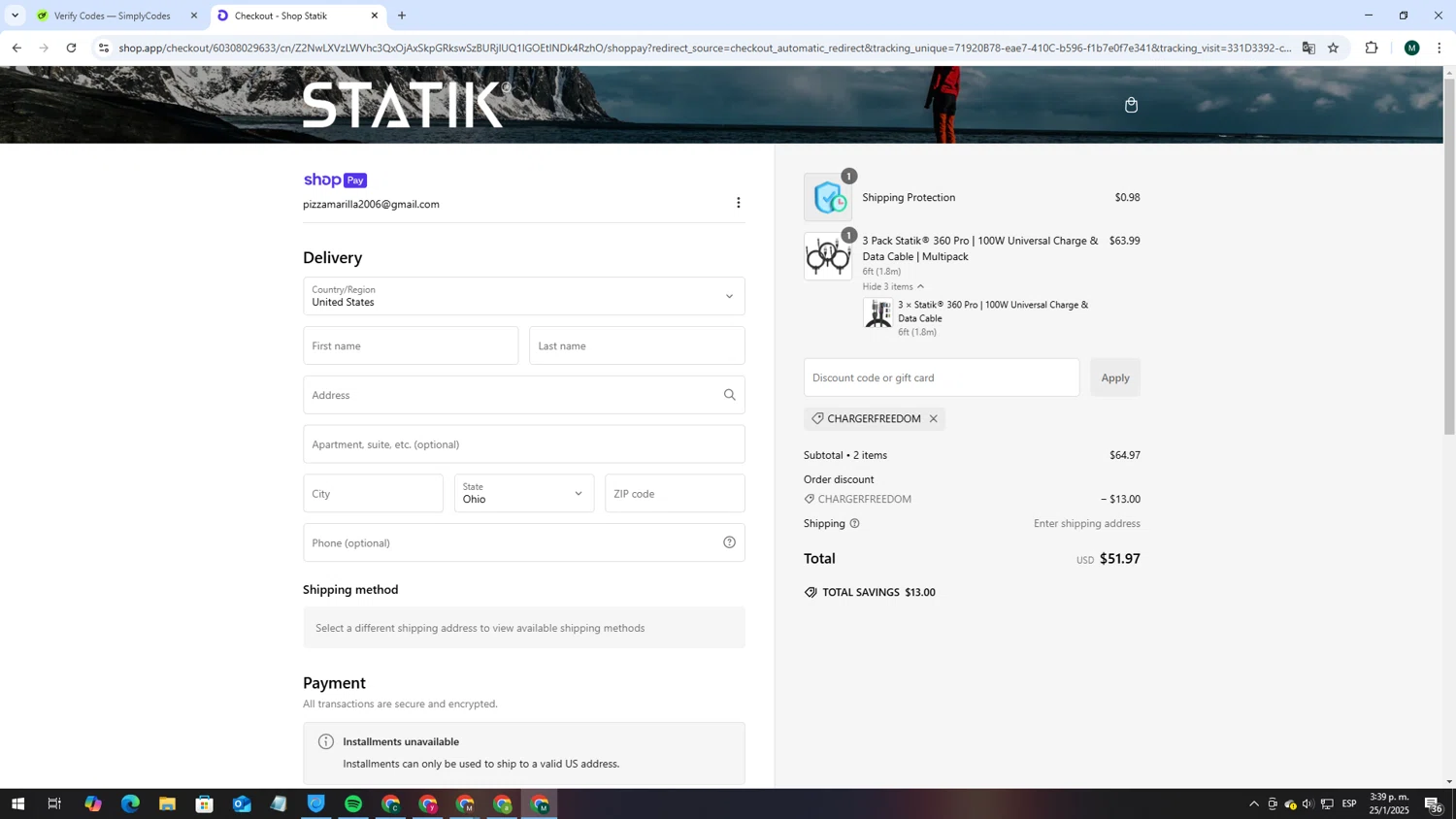Open a new browser tab

click(402, 16)
